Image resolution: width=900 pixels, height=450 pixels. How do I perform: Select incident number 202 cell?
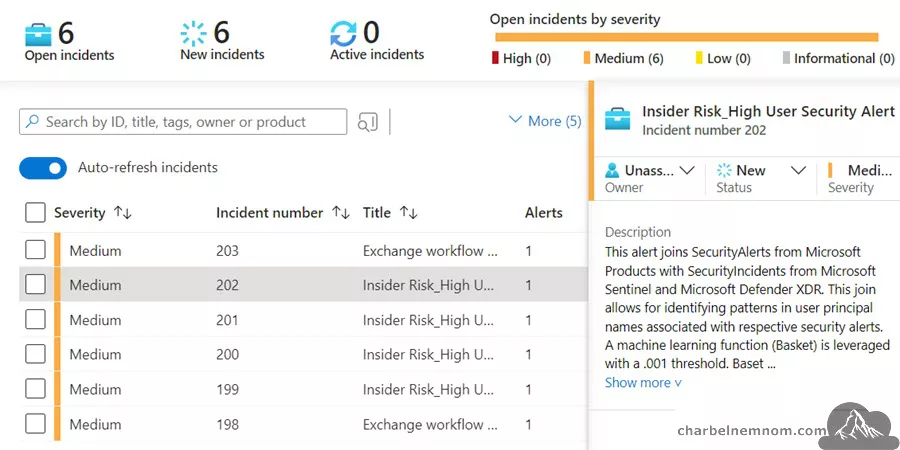click(x=227, y=285)
